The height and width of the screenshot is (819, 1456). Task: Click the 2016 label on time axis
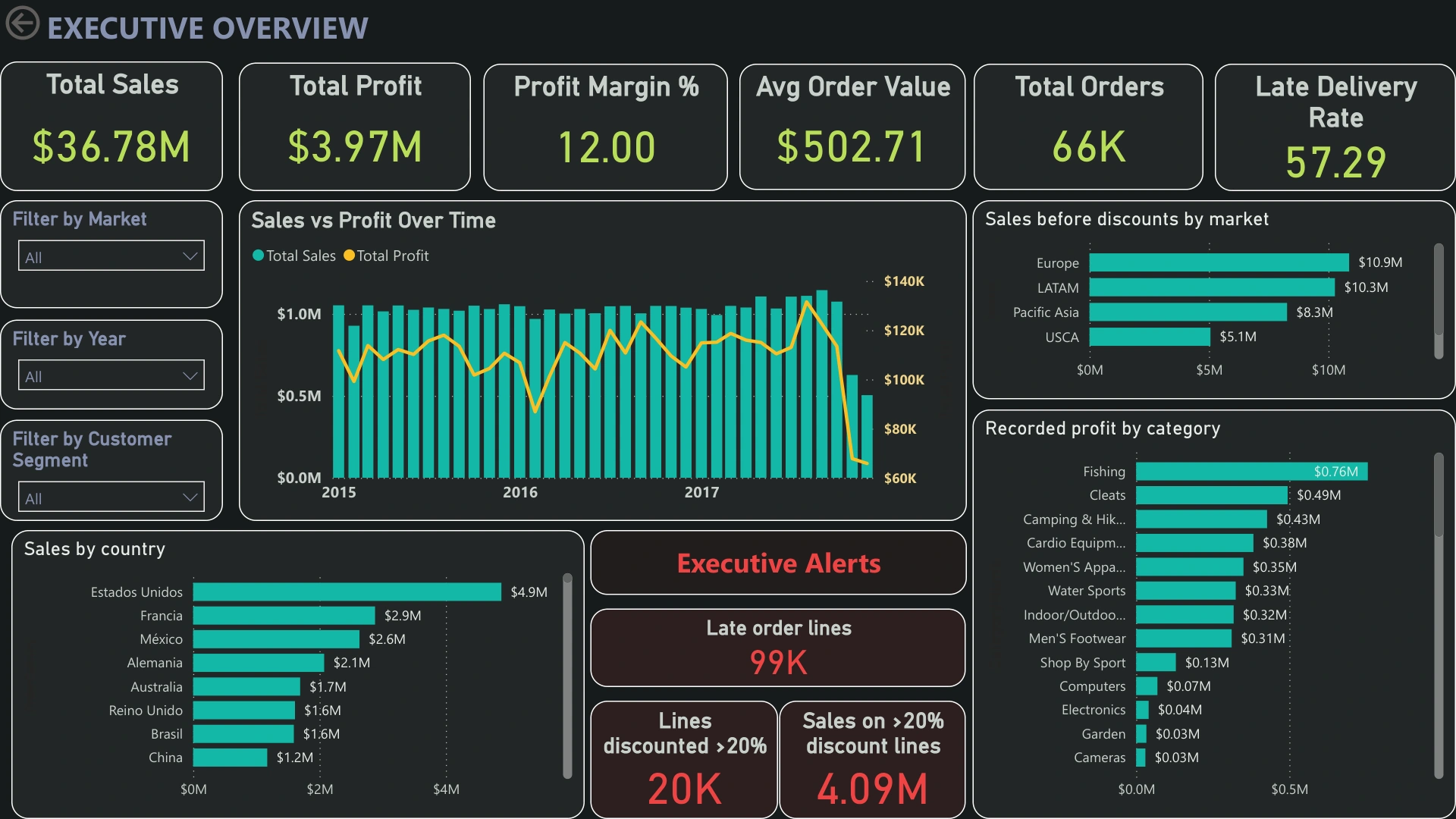520,492
